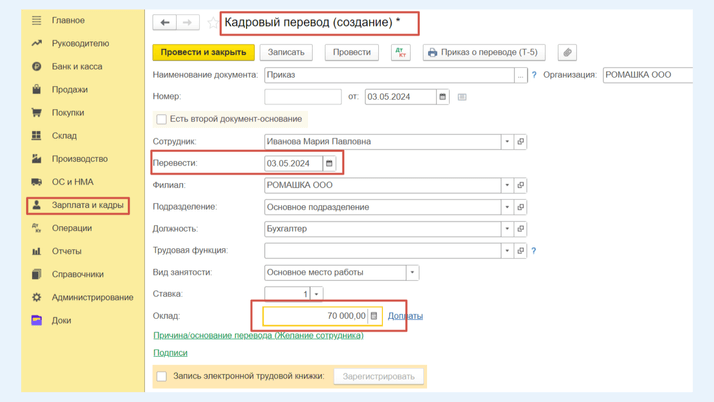Open the calendar for the document date field

(x=443, y=97)
